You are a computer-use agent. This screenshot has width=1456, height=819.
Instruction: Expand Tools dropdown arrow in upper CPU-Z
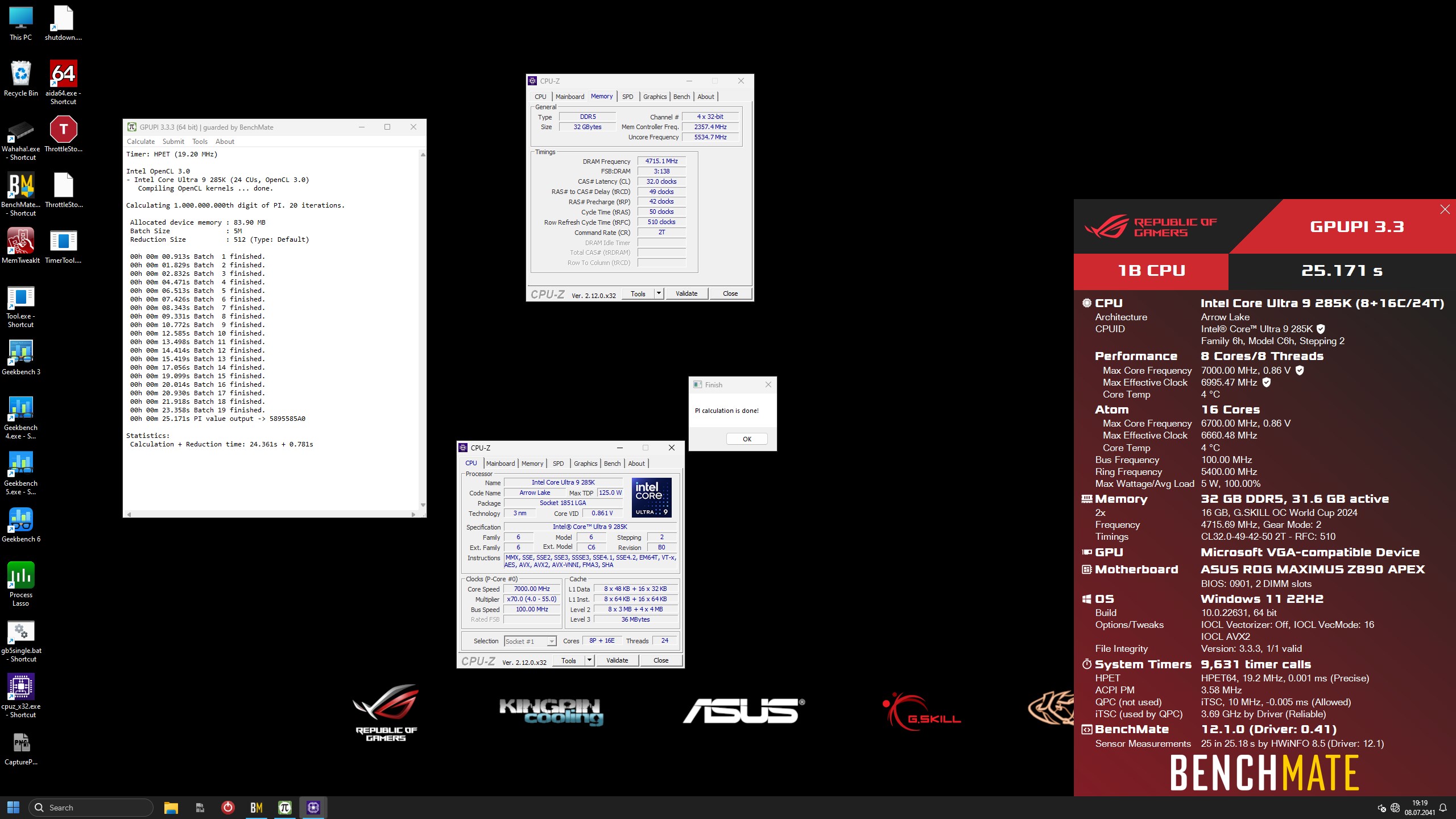tap(659, 294)
